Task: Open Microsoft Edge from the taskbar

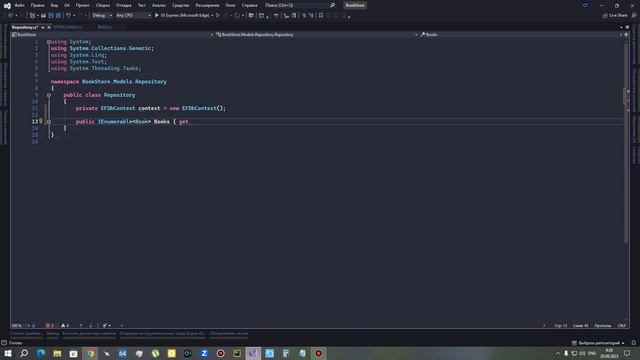Action: coord(41,353)
